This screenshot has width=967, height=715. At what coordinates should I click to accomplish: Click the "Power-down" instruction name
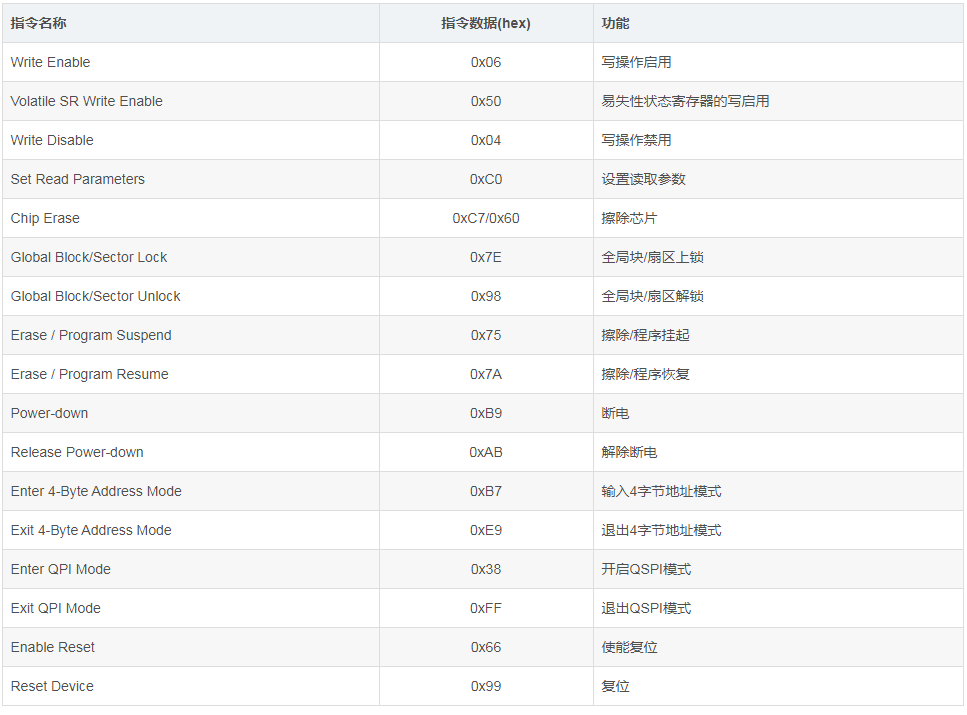(x=49, y=413)
